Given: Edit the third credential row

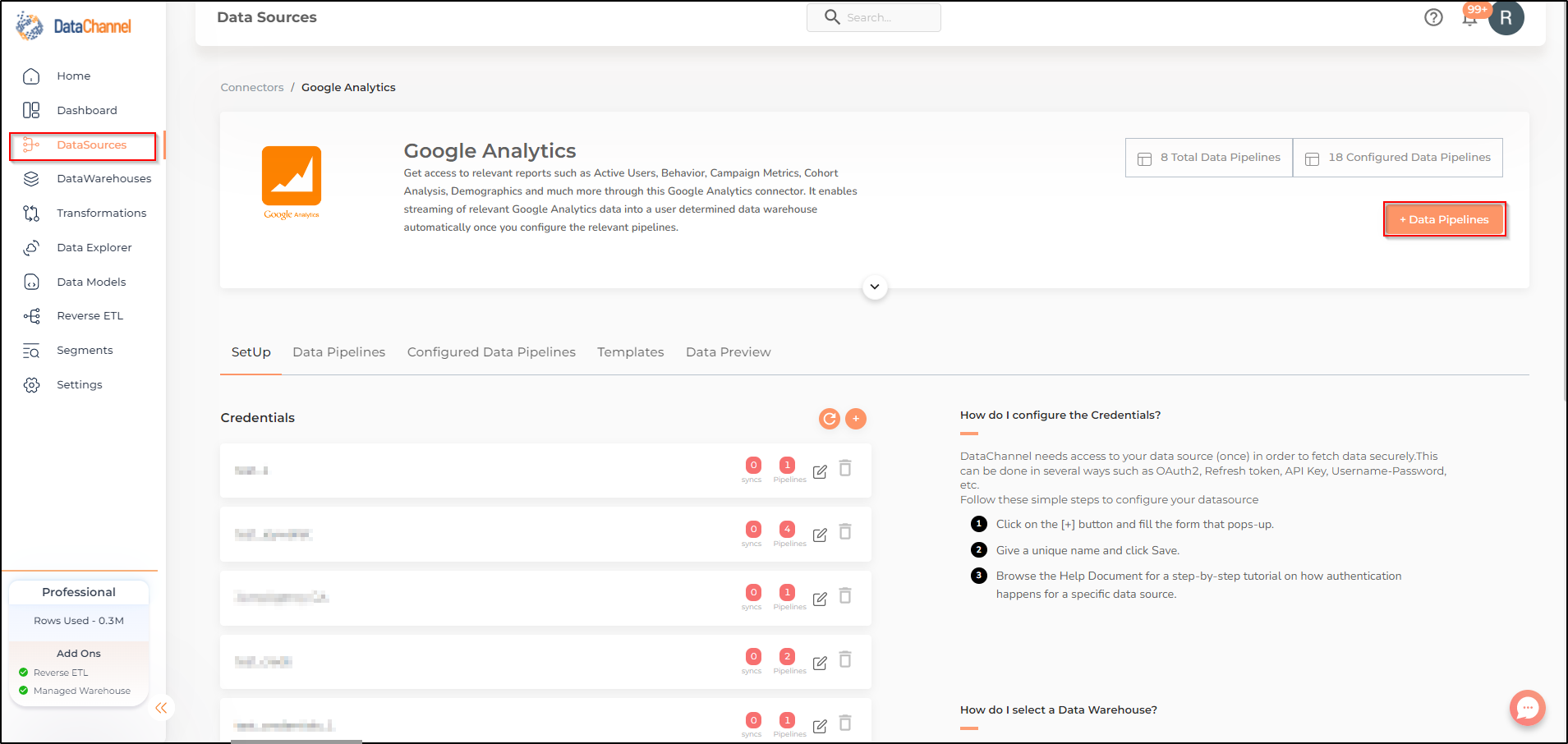Looking at the screenshot, I should click(x=820, y=599).
